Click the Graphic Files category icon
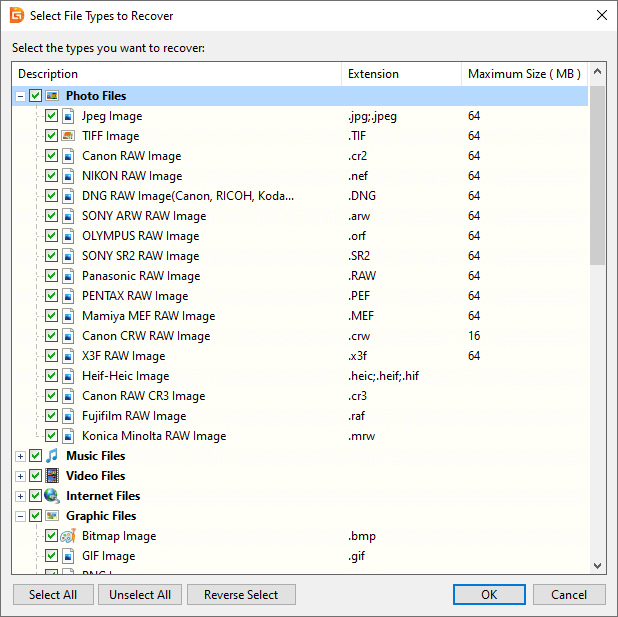The height and width of the screenshot is (617, 618). 52,516
